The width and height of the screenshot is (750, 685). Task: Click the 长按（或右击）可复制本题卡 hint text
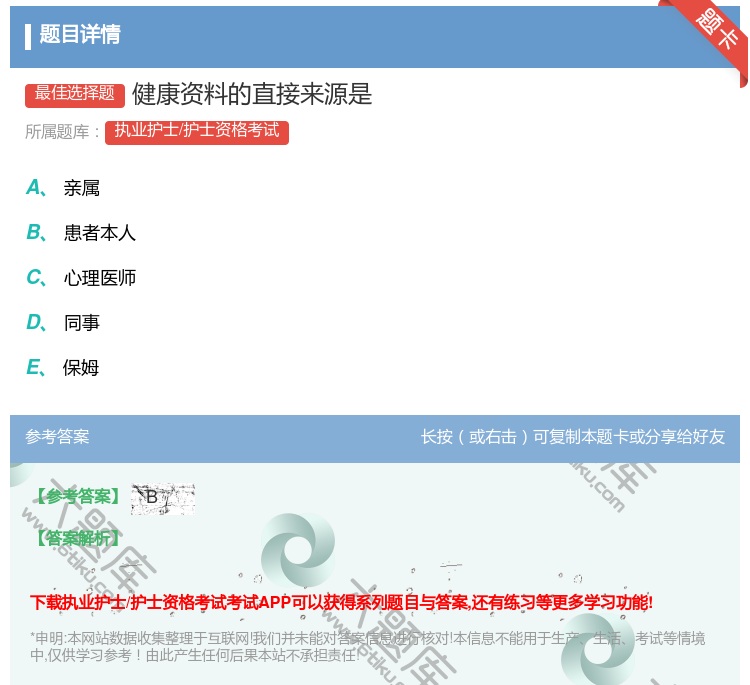click(573, 437)
